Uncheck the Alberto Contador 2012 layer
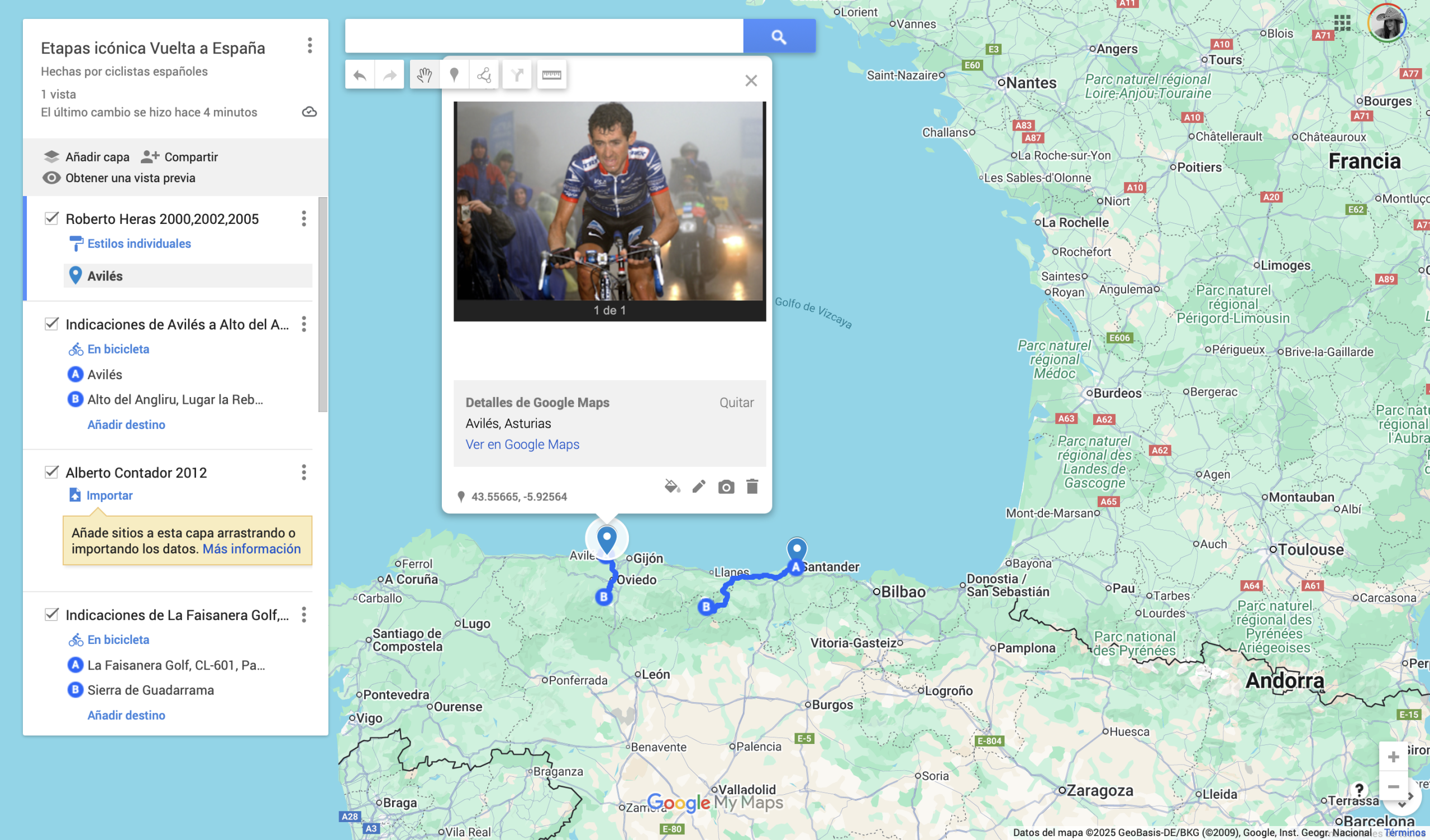The width and height of the screenshot is (1430, 840). (51, 472)
